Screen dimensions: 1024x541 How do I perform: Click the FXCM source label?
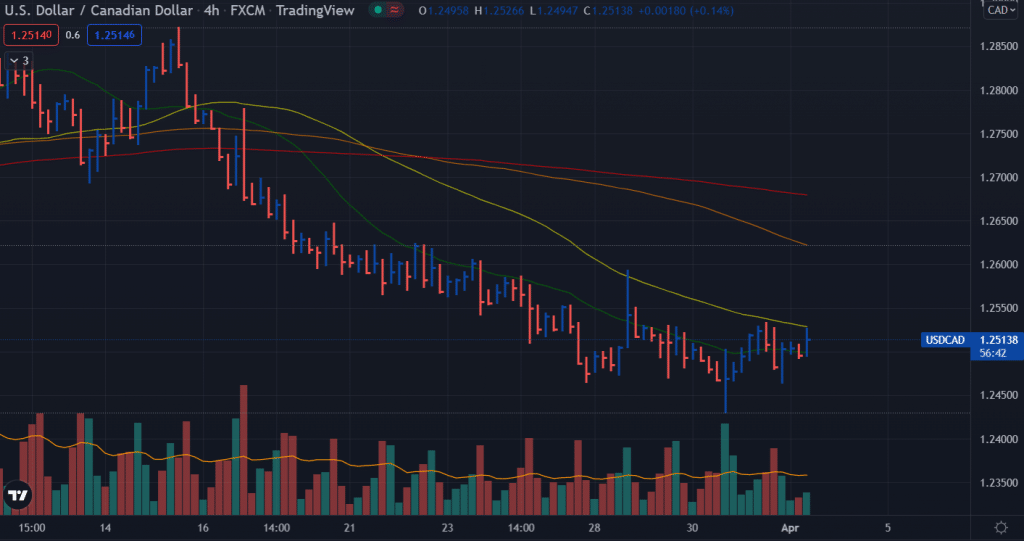tap(248, 10)
